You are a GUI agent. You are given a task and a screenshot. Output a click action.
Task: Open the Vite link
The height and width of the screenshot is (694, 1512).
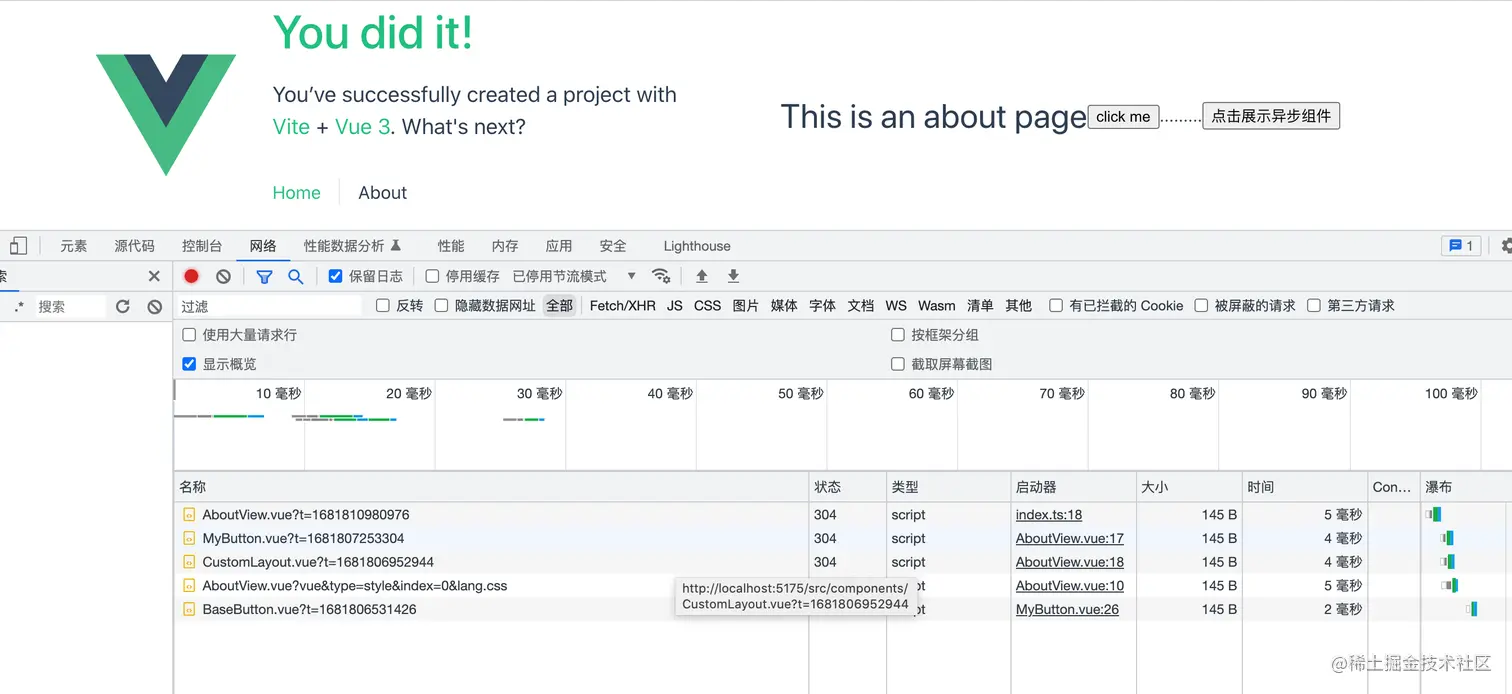tap(291, 127)
